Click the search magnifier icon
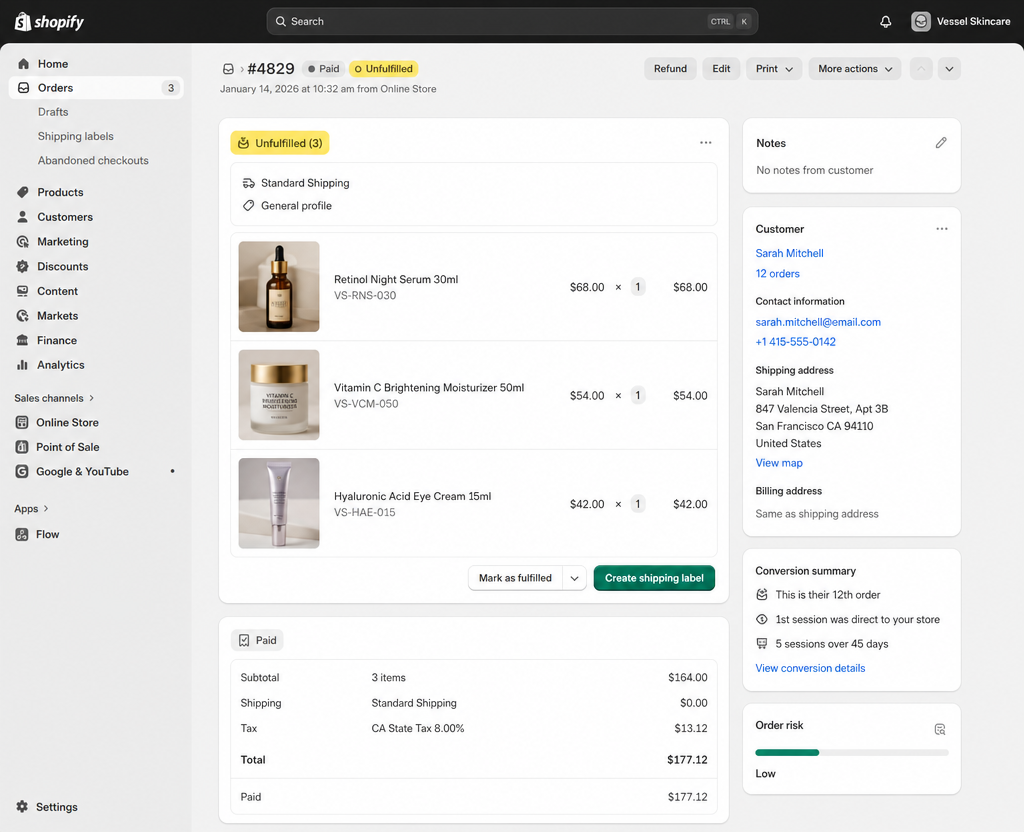Viewport: 1024px width, 832px height. pyautogui.click(x=281, y=22)
